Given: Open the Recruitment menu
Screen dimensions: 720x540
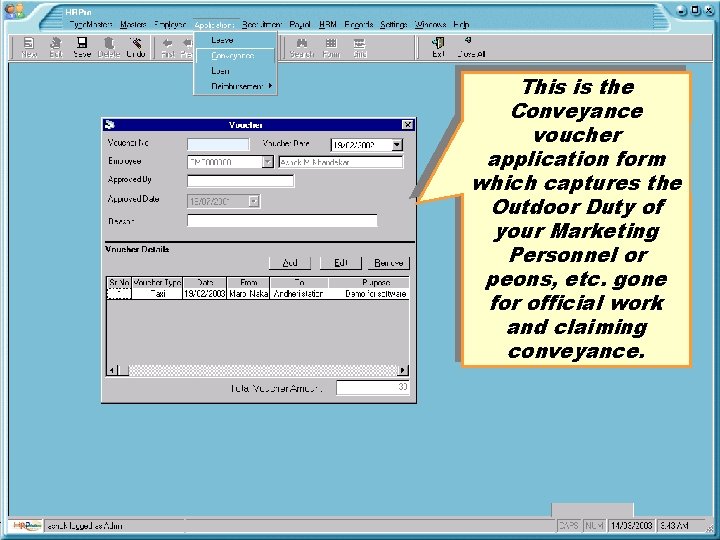Looking at the screenshot, I should [261, 25].
